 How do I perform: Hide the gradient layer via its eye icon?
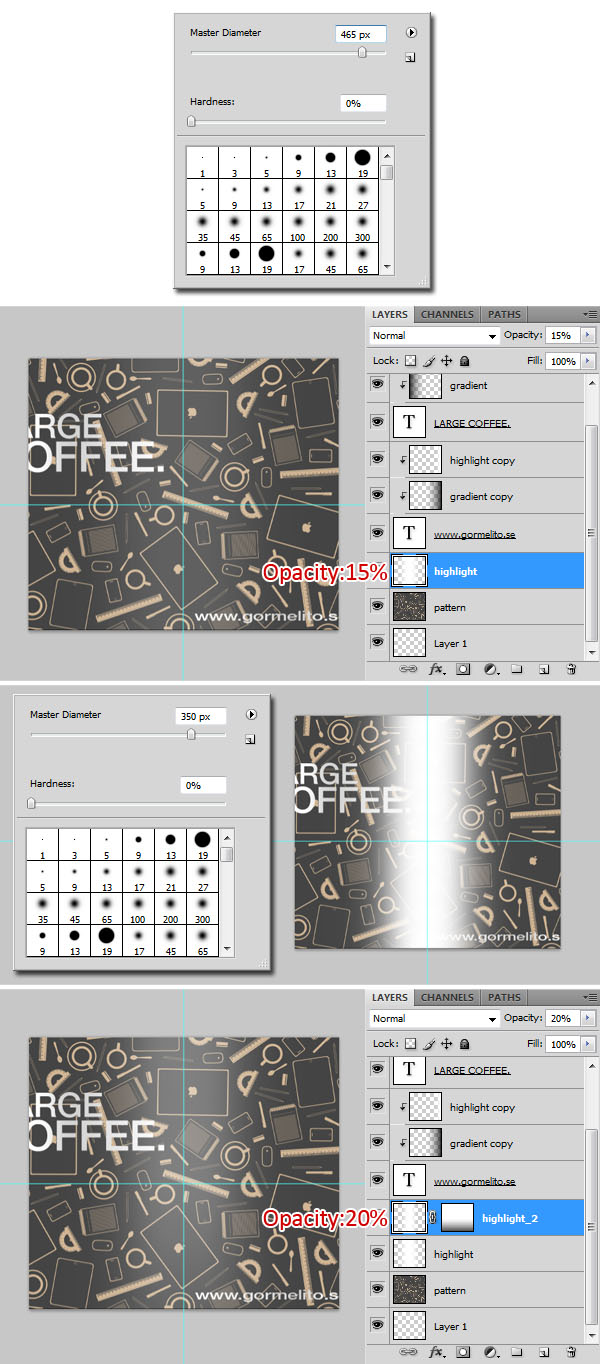click(x=377, y=386)
